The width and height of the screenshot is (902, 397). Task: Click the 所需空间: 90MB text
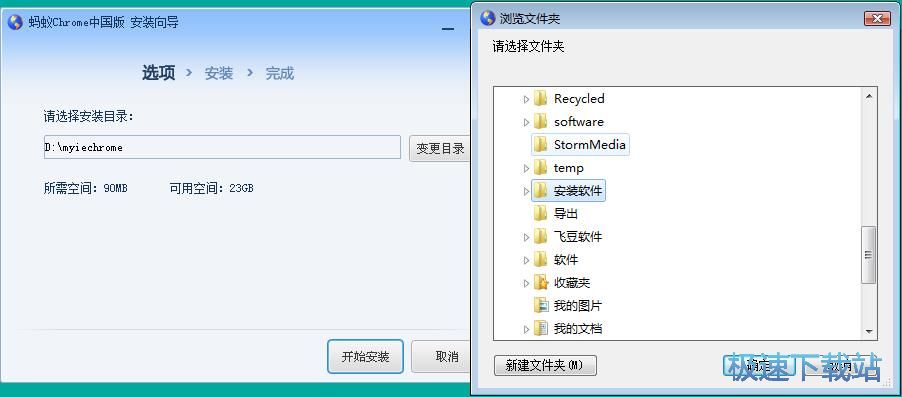point(86,188)
